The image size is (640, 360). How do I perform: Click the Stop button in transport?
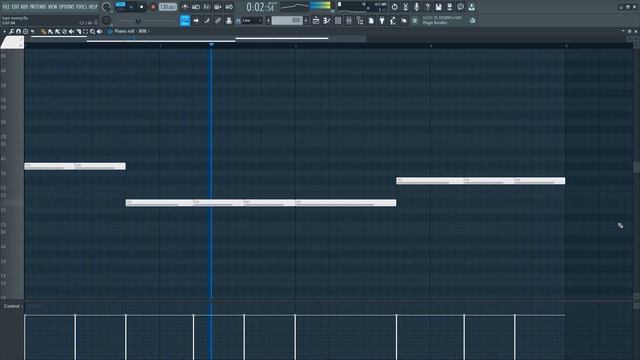point(142,7)
